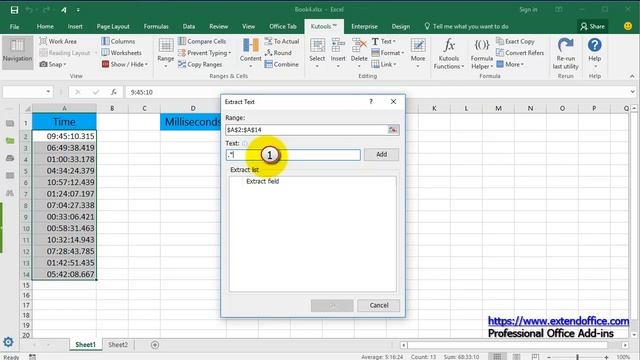Open the Enterprise ribbon tab

pyautogui.click(x=364, y=26)
